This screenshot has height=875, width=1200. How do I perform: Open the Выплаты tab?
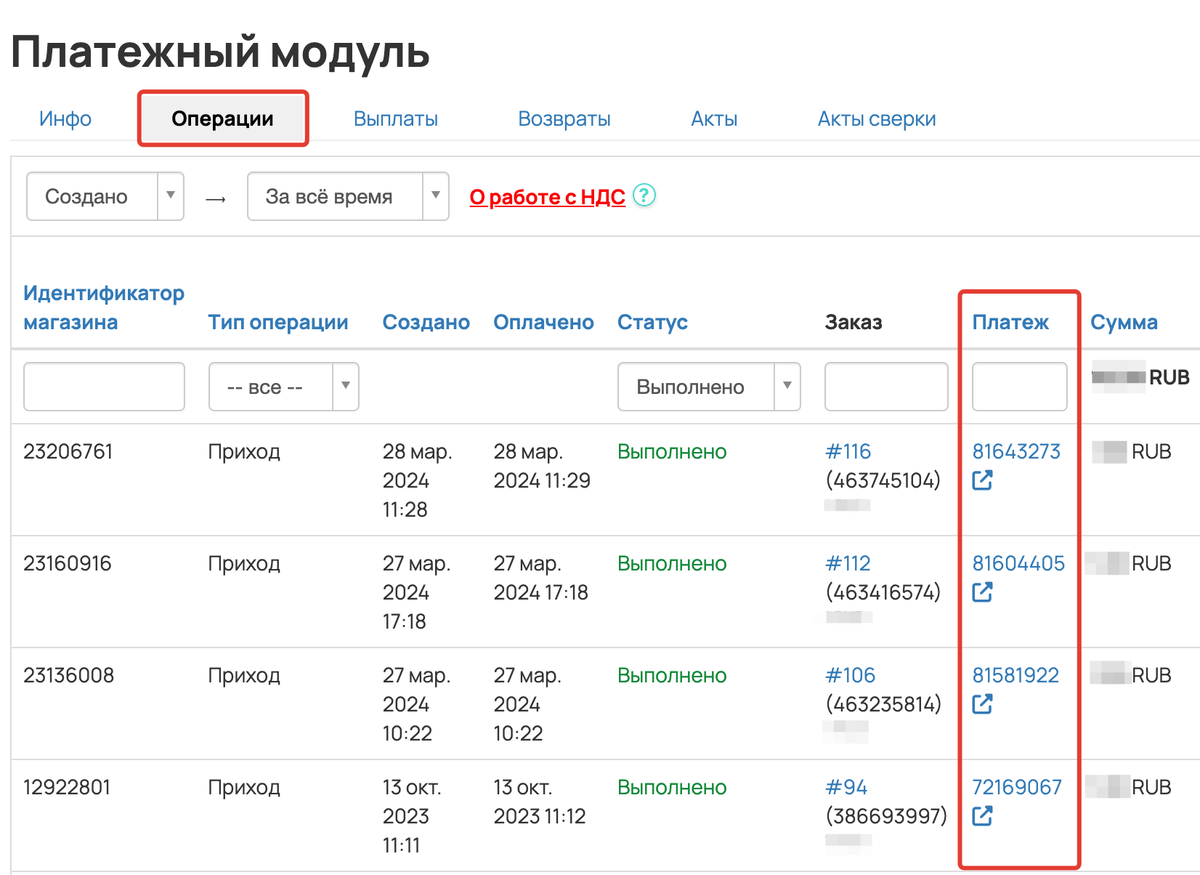coord(396,119)
